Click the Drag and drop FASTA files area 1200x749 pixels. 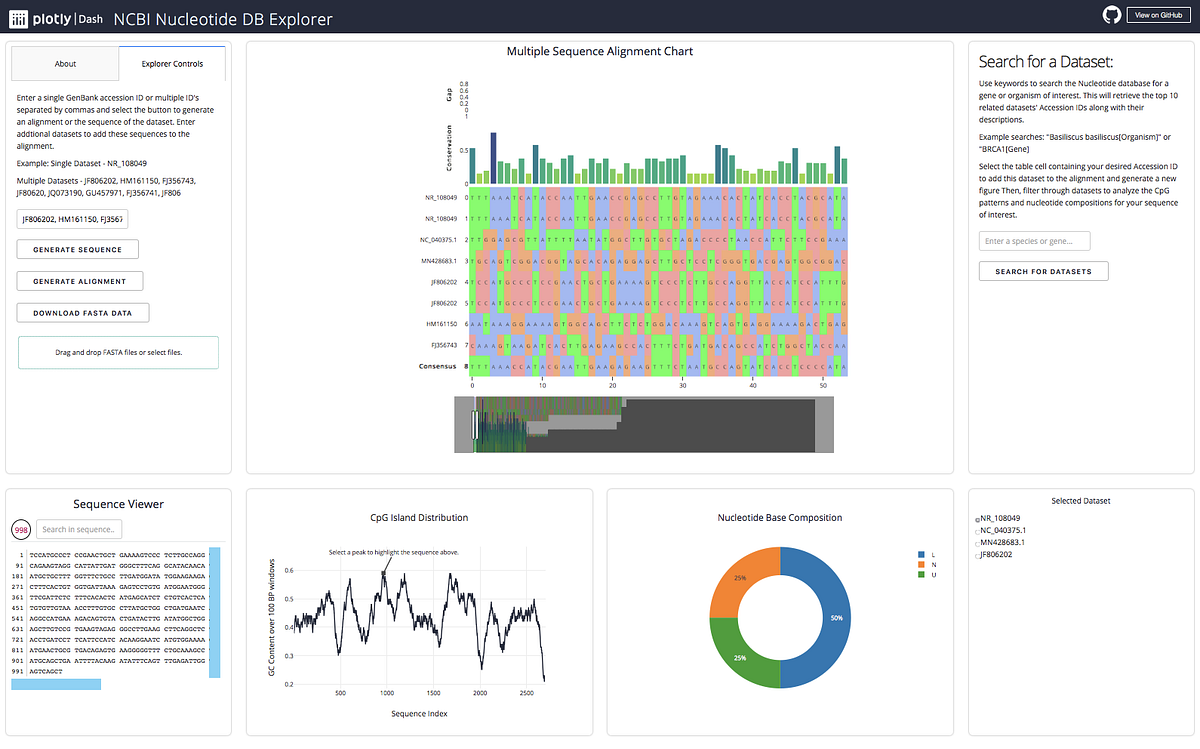pos(118,352)
